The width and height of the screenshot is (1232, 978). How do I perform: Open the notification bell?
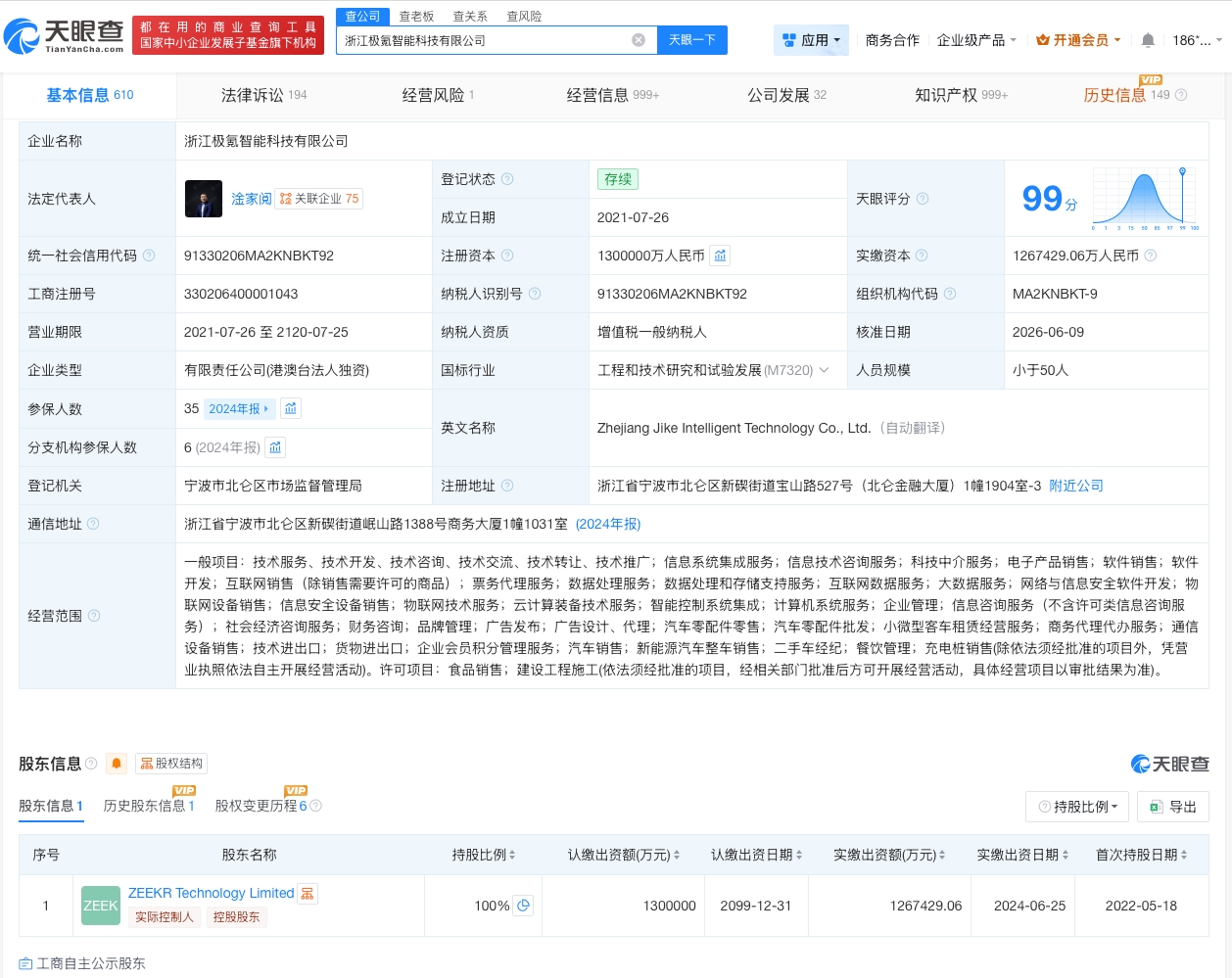[x=1148, y=40]
